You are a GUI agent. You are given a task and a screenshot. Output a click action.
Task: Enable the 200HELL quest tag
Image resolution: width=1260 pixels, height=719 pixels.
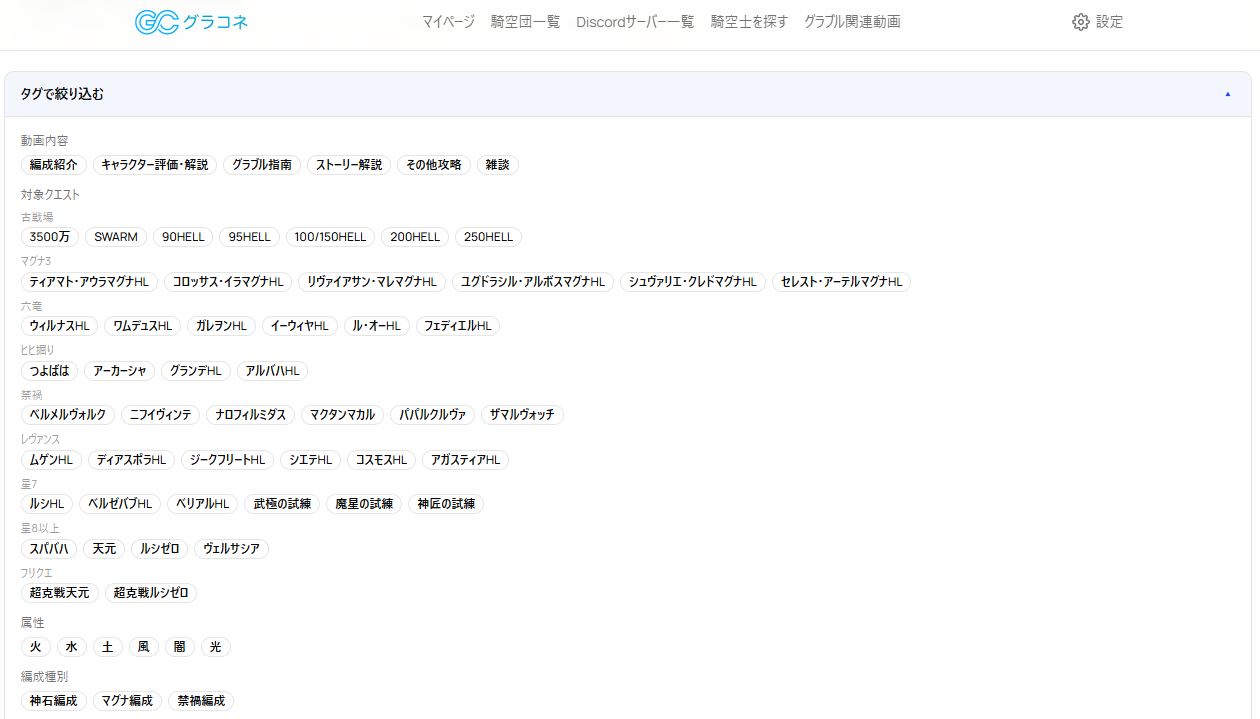point(415,237)
